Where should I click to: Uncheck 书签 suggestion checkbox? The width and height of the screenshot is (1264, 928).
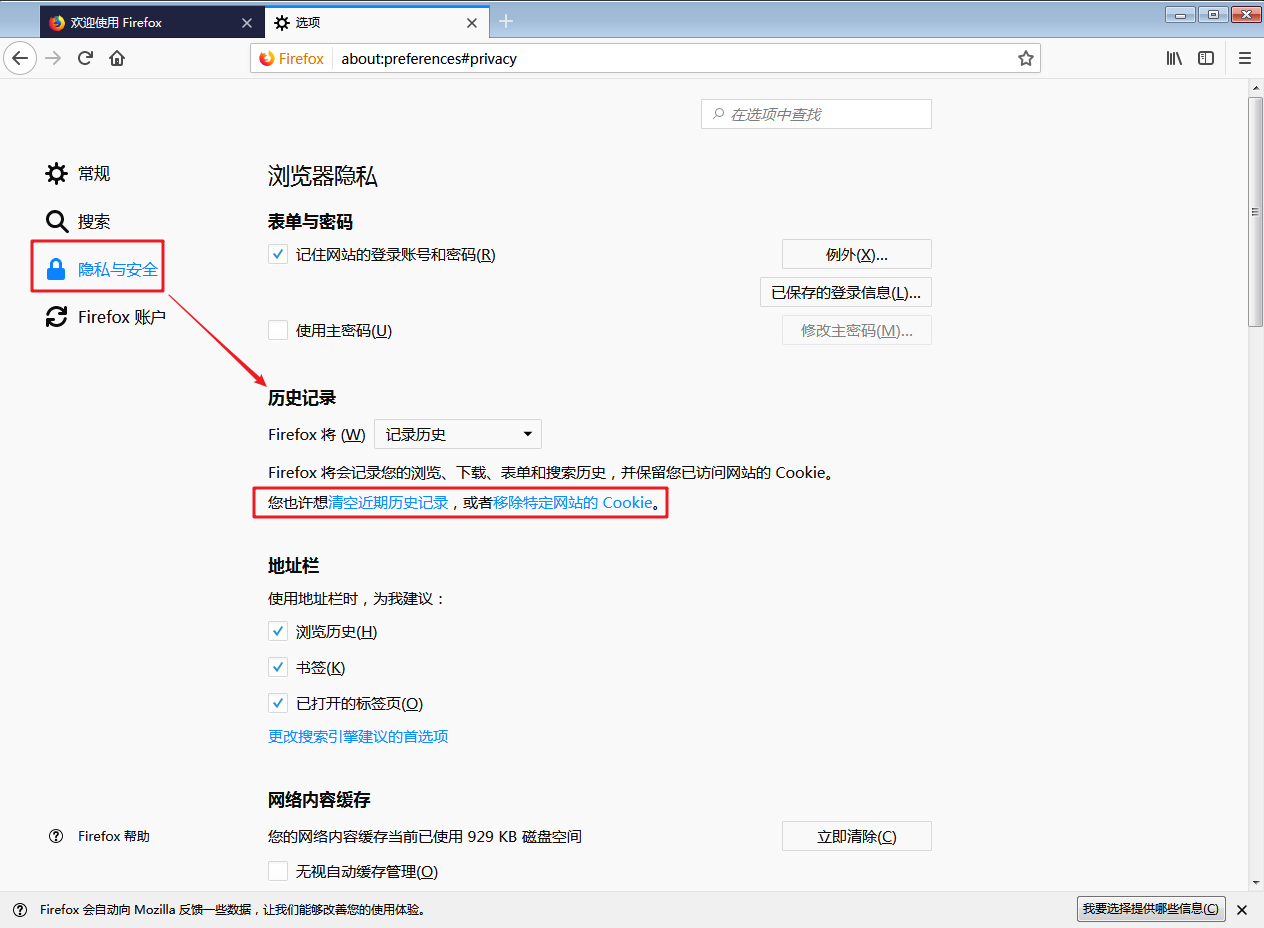(x=278, y=667)
